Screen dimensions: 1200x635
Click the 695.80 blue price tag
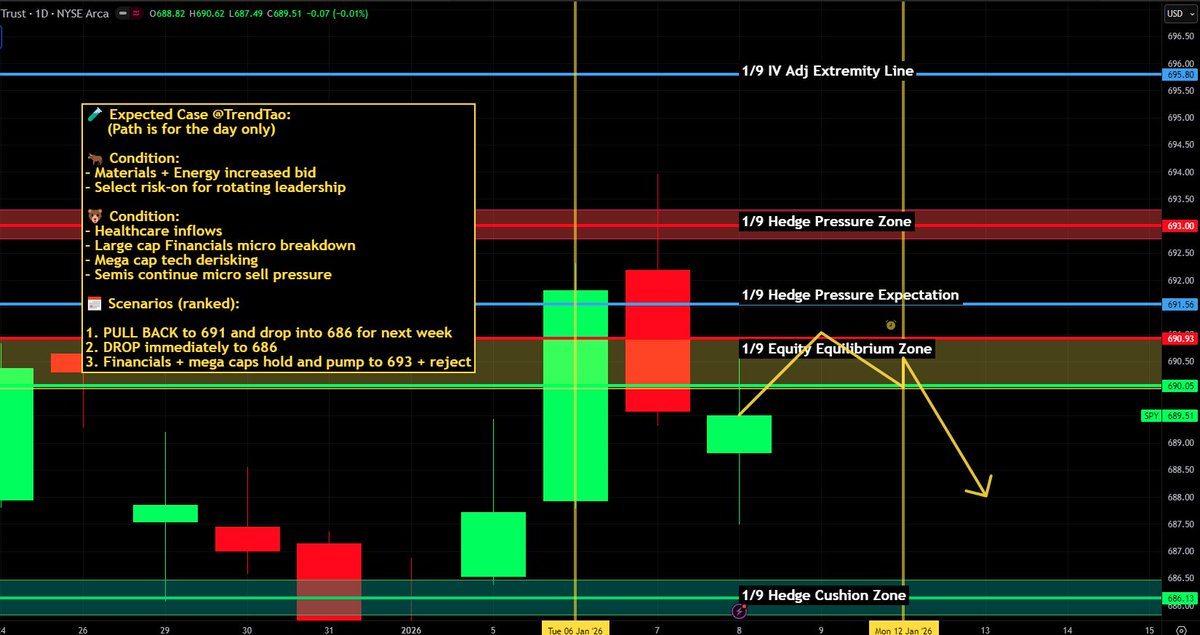pos(1178,74)
